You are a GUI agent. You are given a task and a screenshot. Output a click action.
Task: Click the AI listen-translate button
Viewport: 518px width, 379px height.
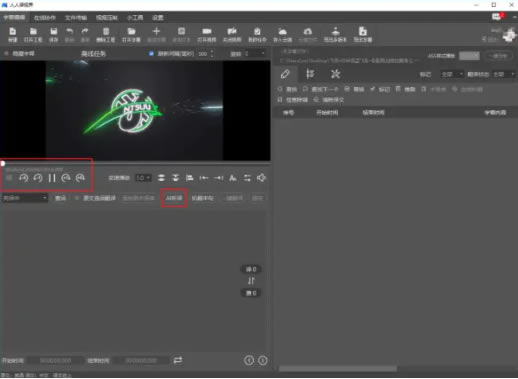click(x=174, y=198)
